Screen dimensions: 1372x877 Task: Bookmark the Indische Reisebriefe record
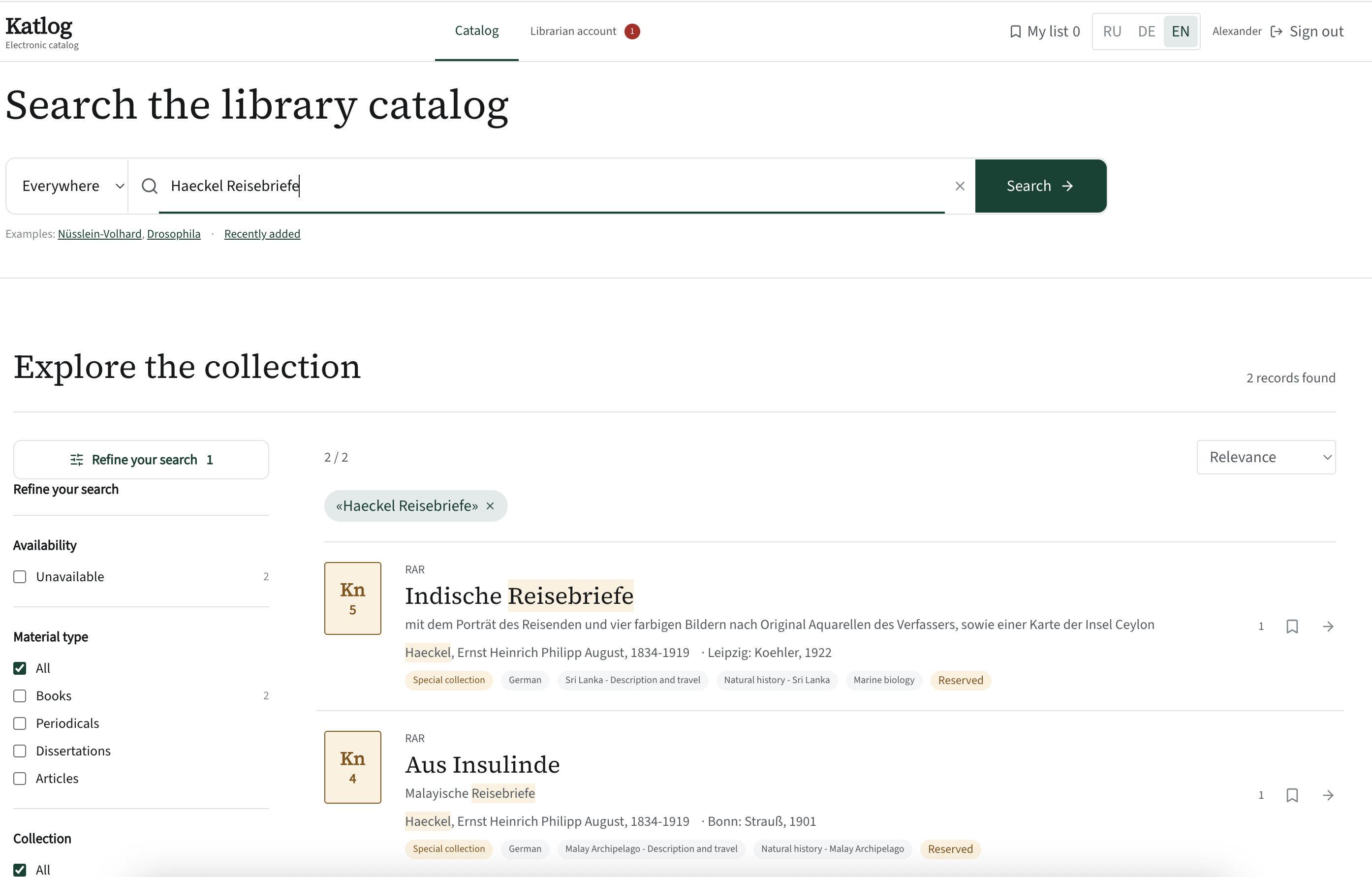[x=1292, y=626]
